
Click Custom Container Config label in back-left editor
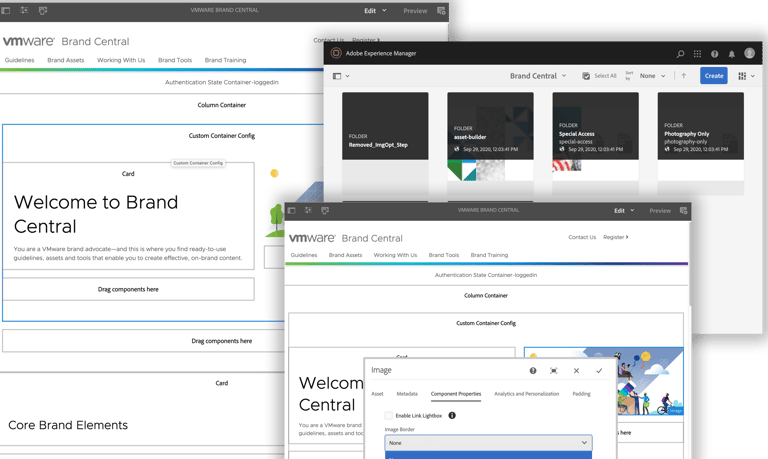[222, 136]
